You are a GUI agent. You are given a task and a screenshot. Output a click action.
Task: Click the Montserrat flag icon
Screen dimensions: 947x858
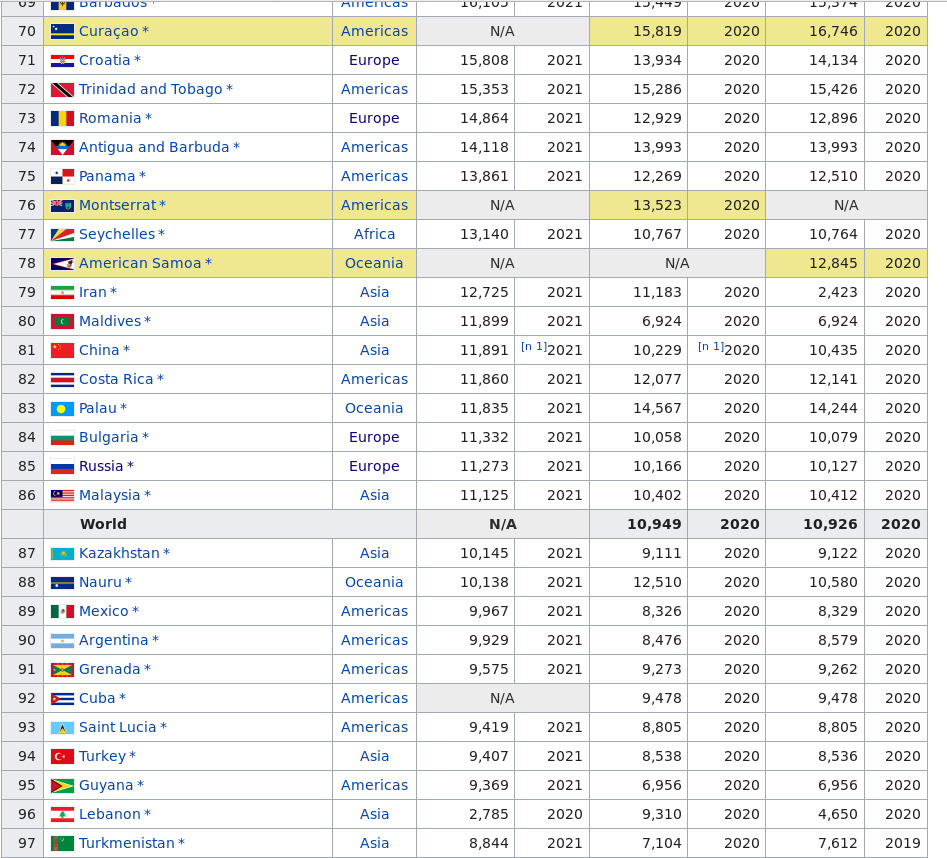click(62, 205)
